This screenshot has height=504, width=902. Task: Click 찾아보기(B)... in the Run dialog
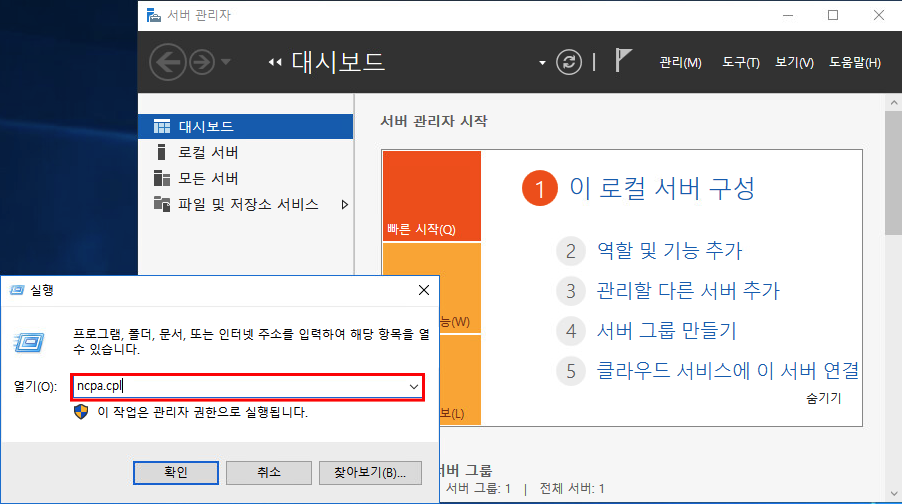[370, 472]
